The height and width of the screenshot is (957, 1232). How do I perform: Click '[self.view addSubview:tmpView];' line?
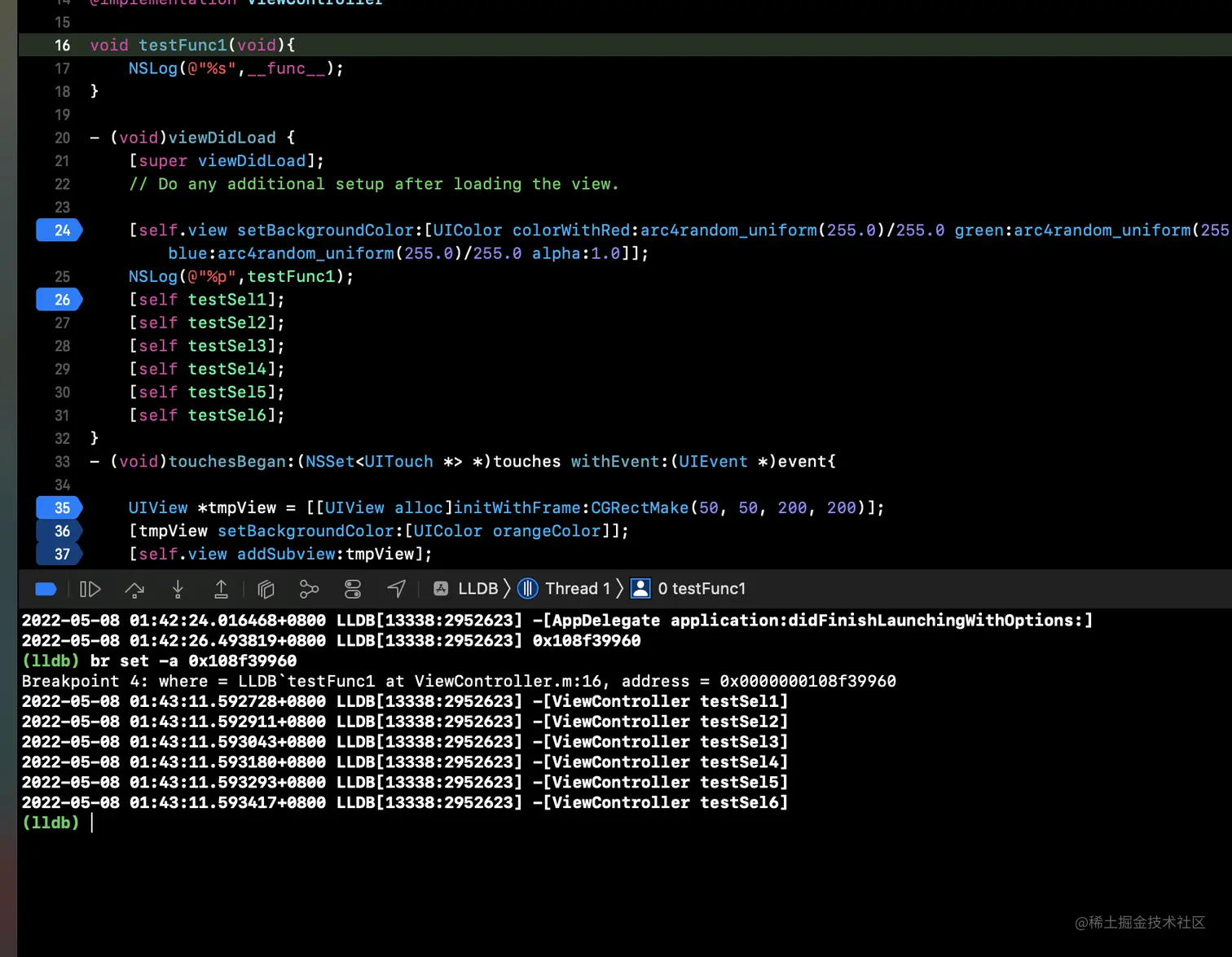[x=279, y=554]
